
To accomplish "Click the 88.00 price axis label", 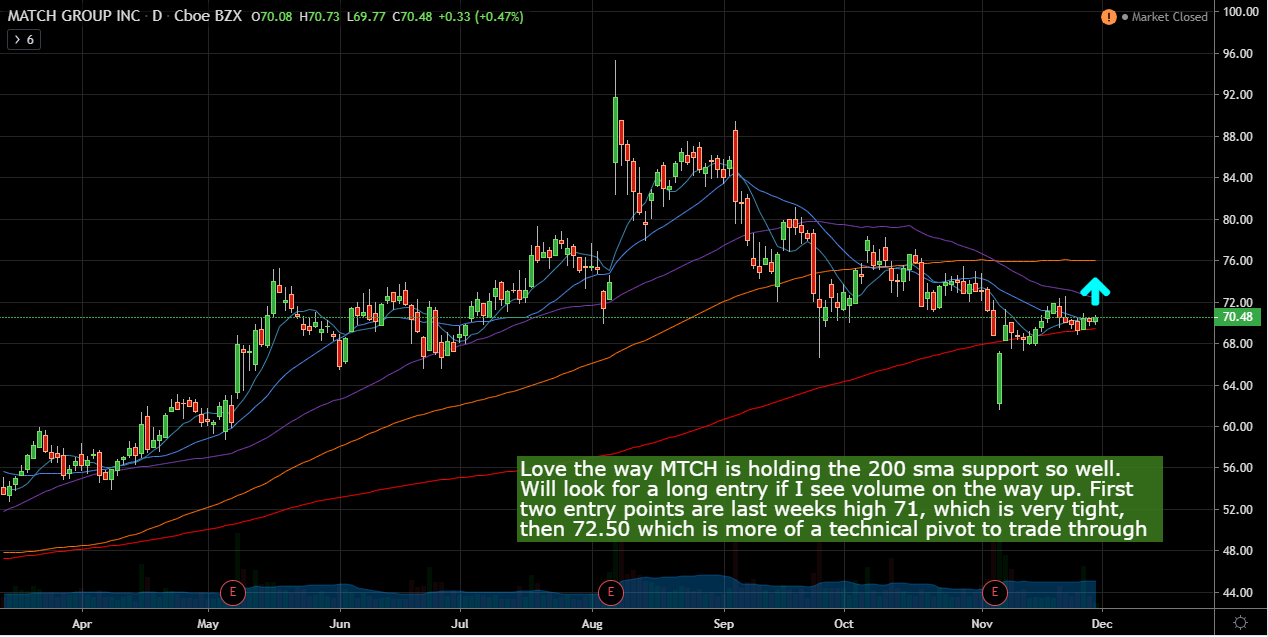I will (x=1240, y=136).
